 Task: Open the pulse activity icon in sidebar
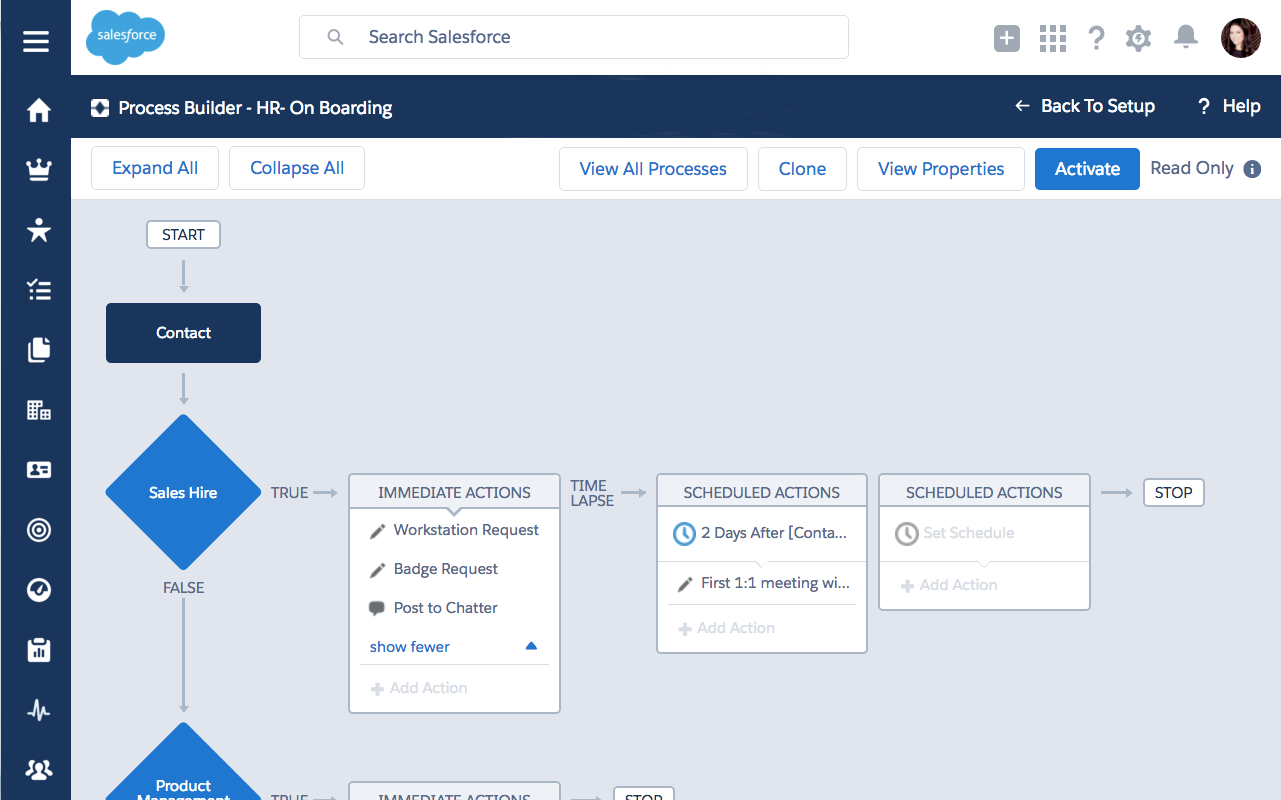tap(38, 710)
